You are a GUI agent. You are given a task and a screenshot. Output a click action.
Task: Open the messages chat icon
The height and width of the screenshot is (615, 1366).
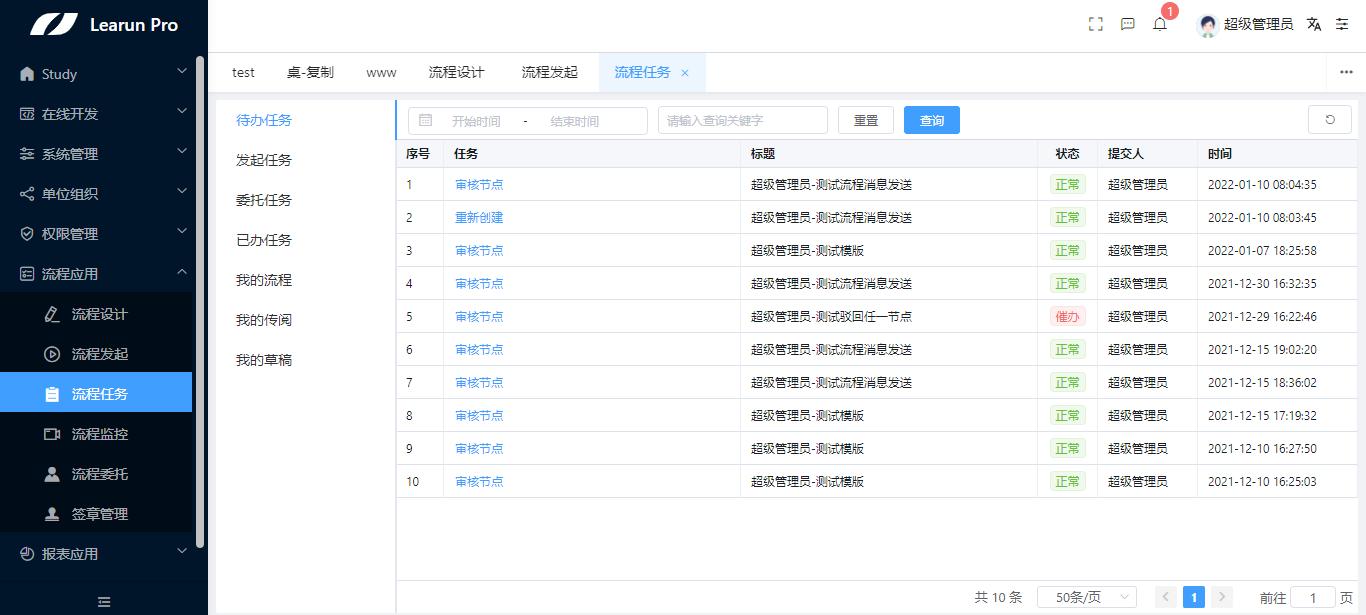pos(1128,24)
